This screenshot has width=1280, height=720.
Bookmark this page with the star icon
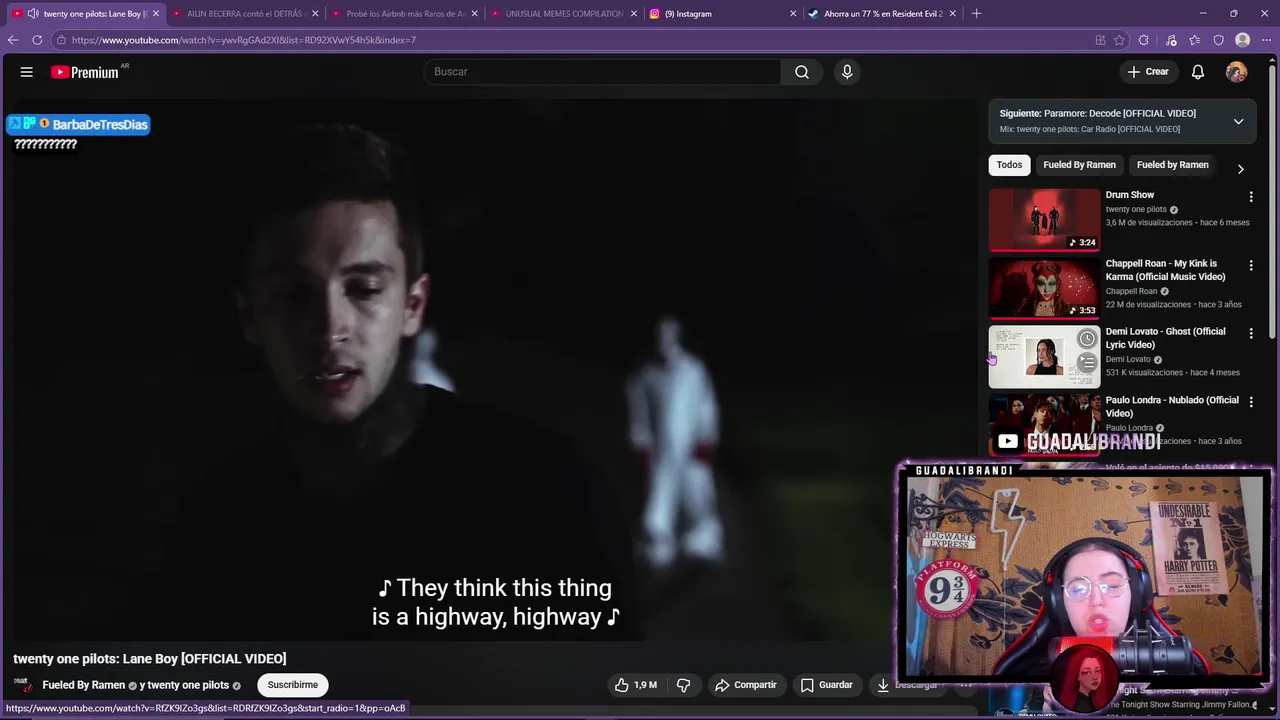1119,40
